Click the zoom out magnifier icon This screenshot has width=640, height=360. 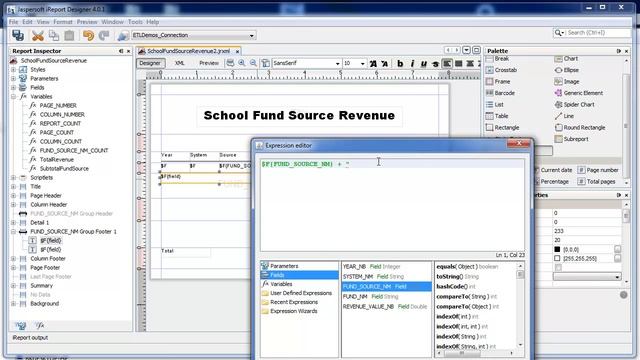point(253,63)
